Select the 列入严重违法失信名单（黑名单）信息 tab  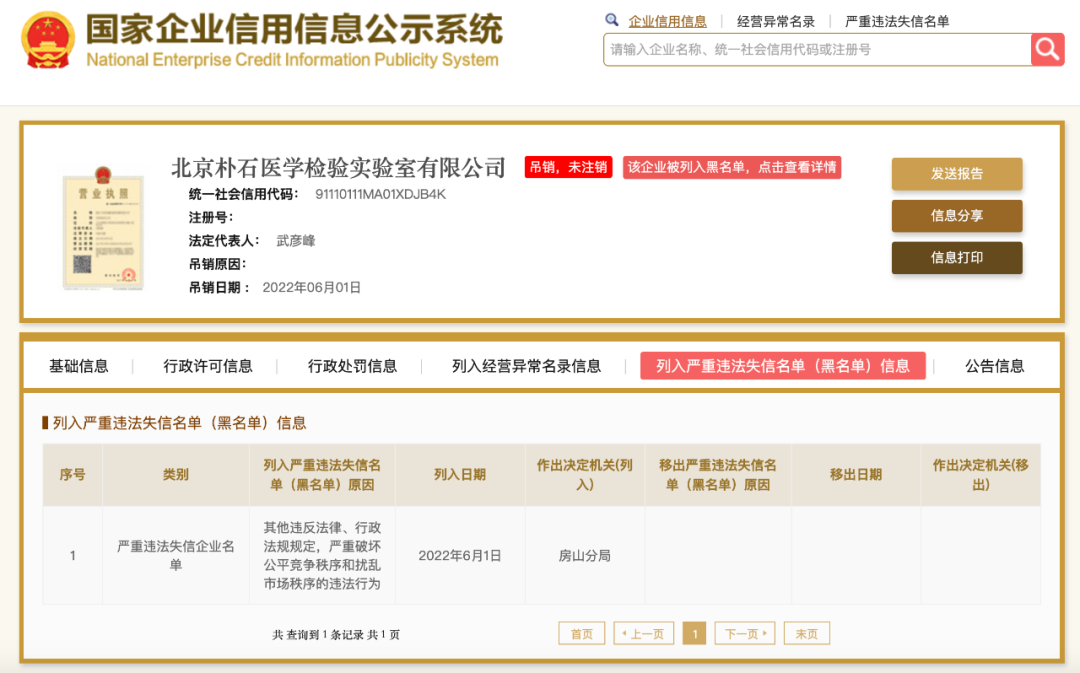(782, 366)
